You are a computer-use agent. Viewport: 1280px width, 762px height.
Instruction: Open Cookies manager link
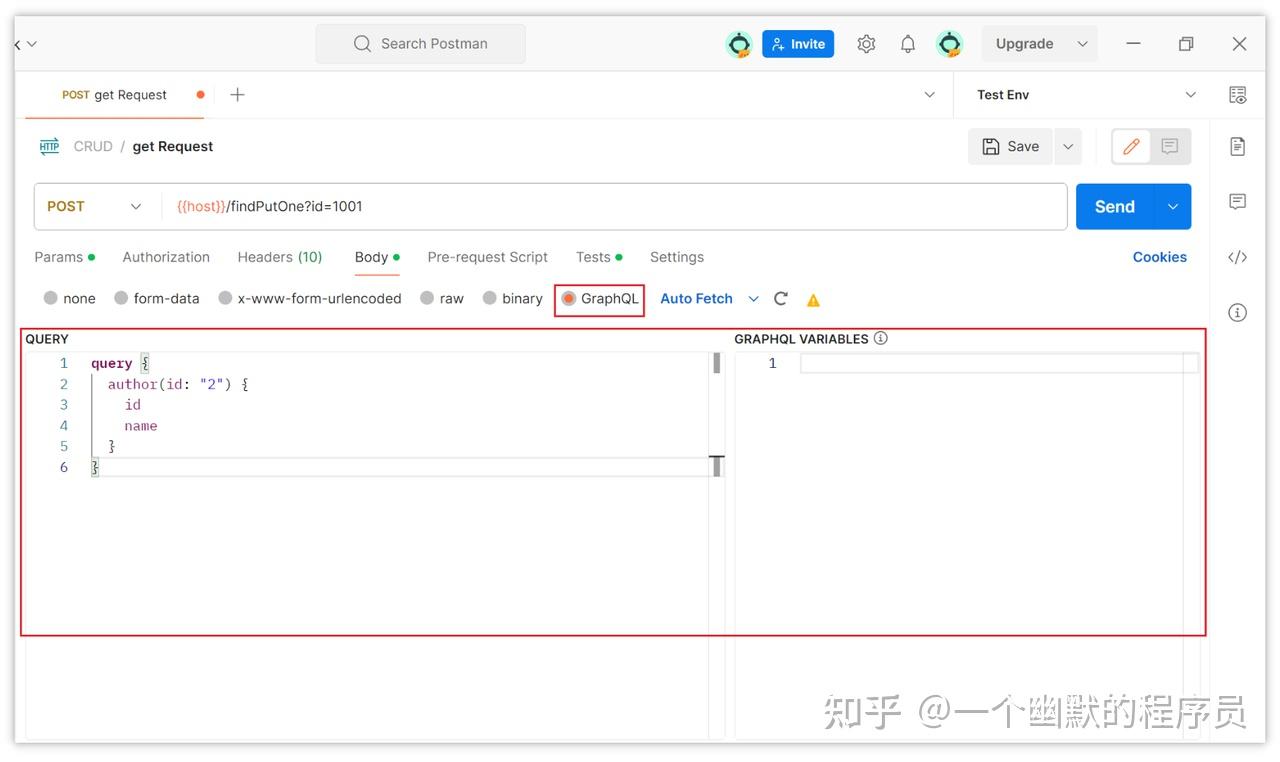point(1159,257)
